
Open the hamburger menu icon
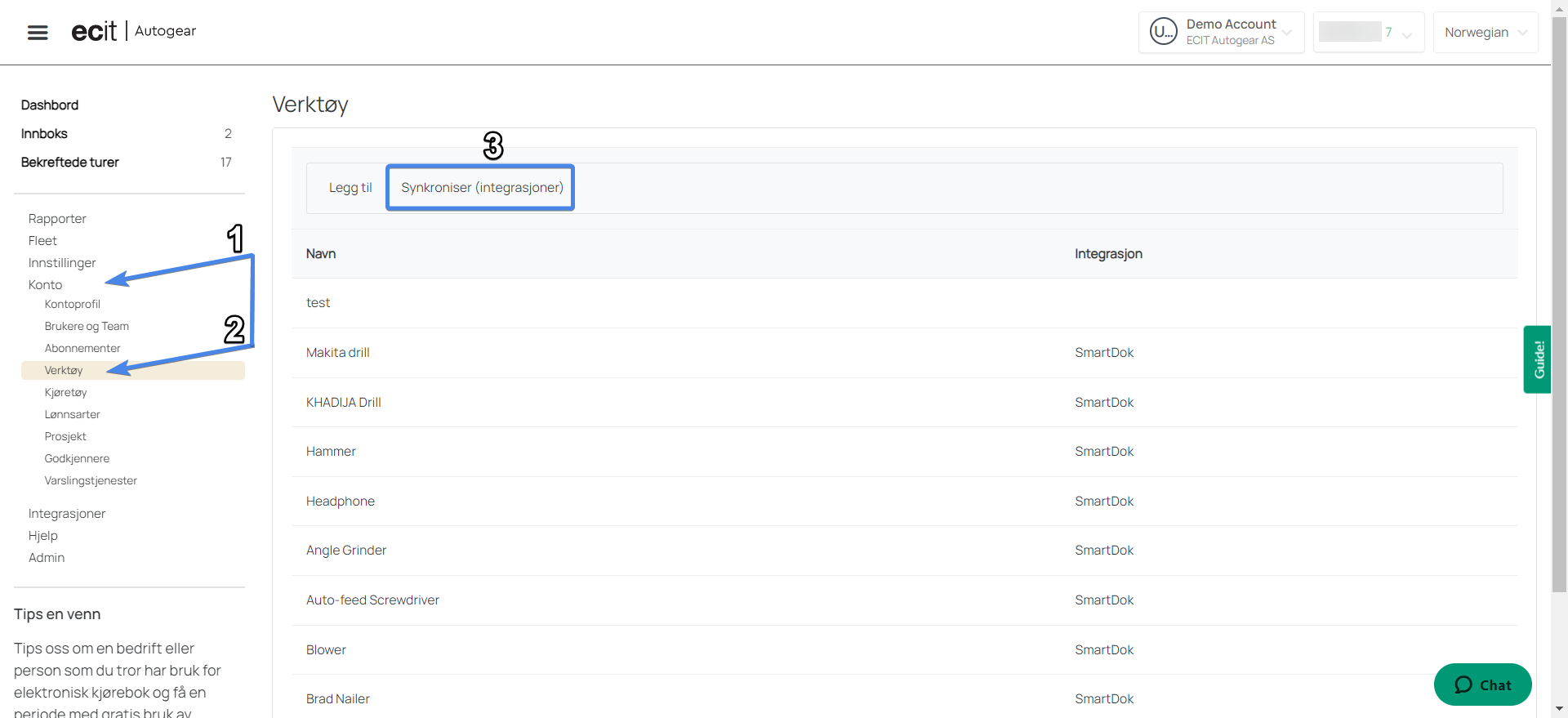pyautogui.click(x=38, y=33)
